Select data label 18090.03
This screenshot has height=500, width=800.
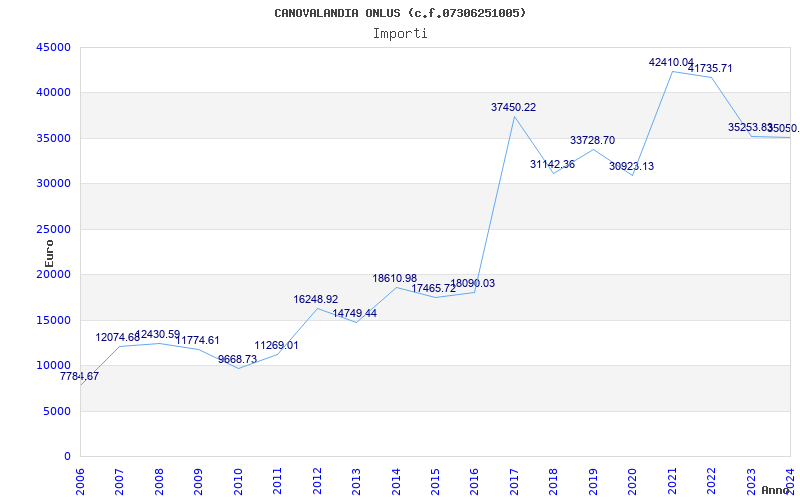pos(472,284)
